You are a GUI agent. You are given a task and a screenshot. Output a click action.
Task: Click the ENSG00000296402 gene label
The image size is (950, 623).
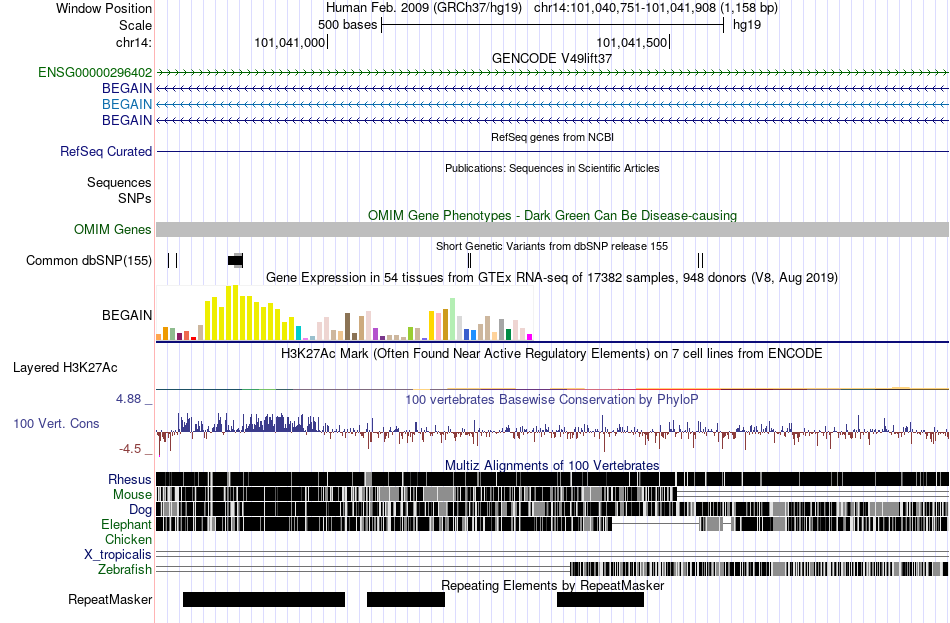point(95,73)
